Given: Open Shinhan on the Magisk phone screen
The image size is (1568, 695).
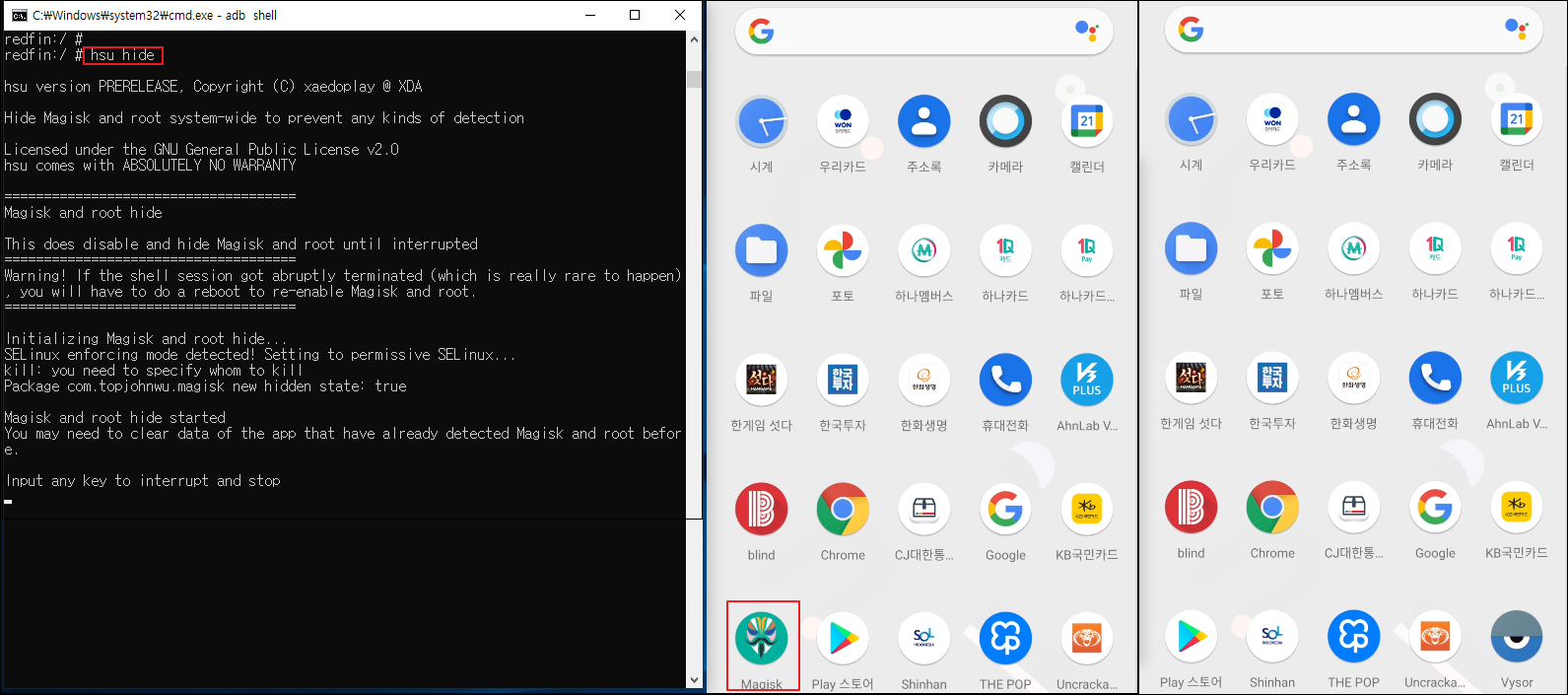Looking at the screenshot, I should (x=924, y=639).
